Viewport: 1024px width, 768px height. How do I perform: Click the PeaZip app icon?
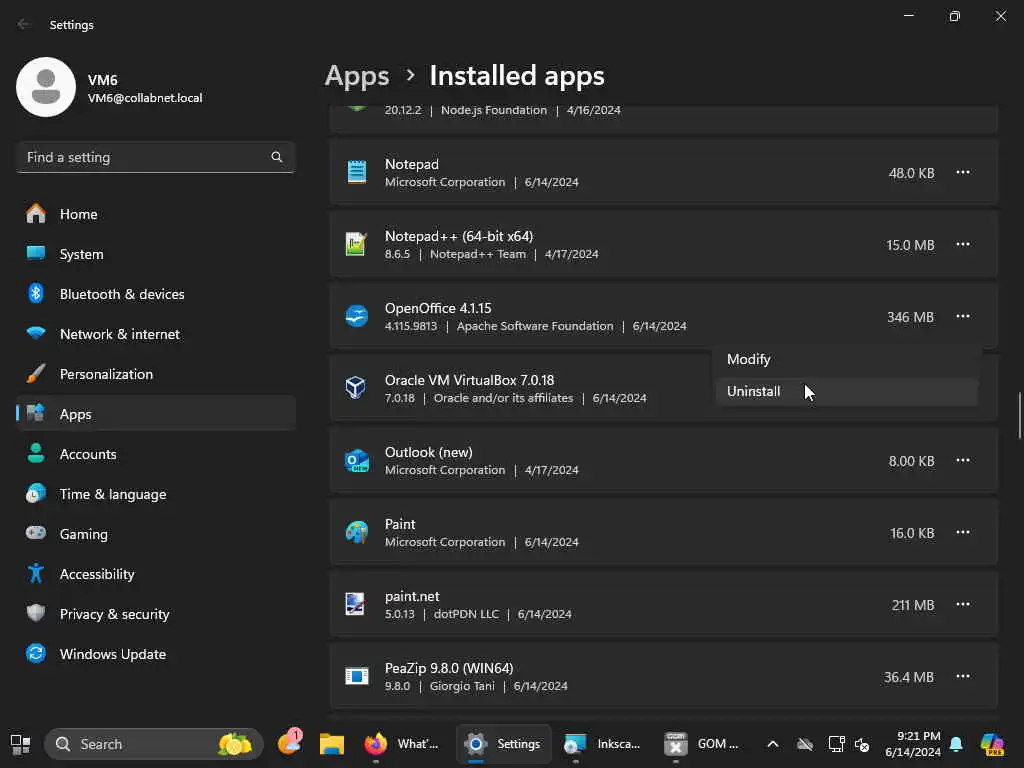(356, 676)
